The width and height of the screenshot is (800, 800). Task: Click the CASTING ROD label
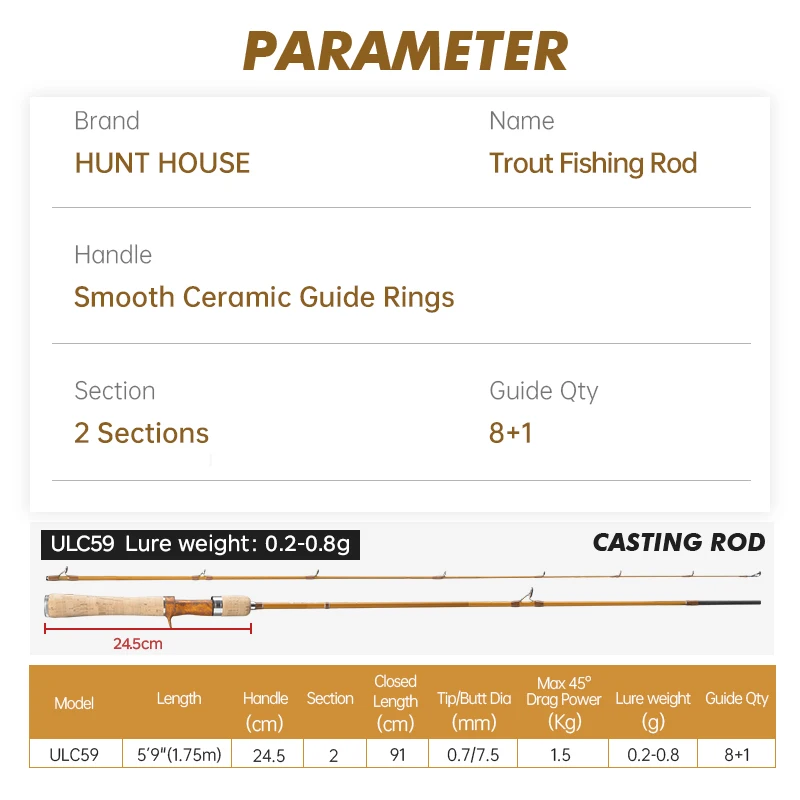(678, 543)
